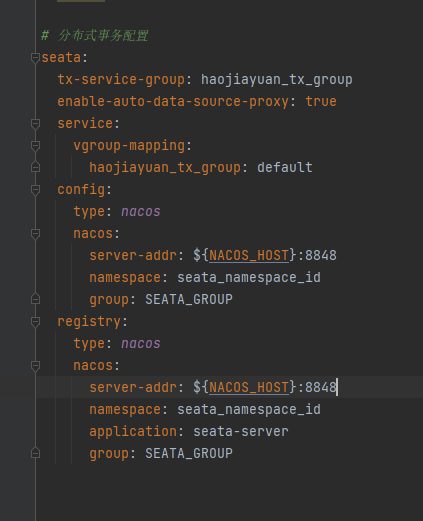The height and width of the screenshot is (521, 423).
Task: Collapse the seata block fold marker
Action: coord(35,58)
